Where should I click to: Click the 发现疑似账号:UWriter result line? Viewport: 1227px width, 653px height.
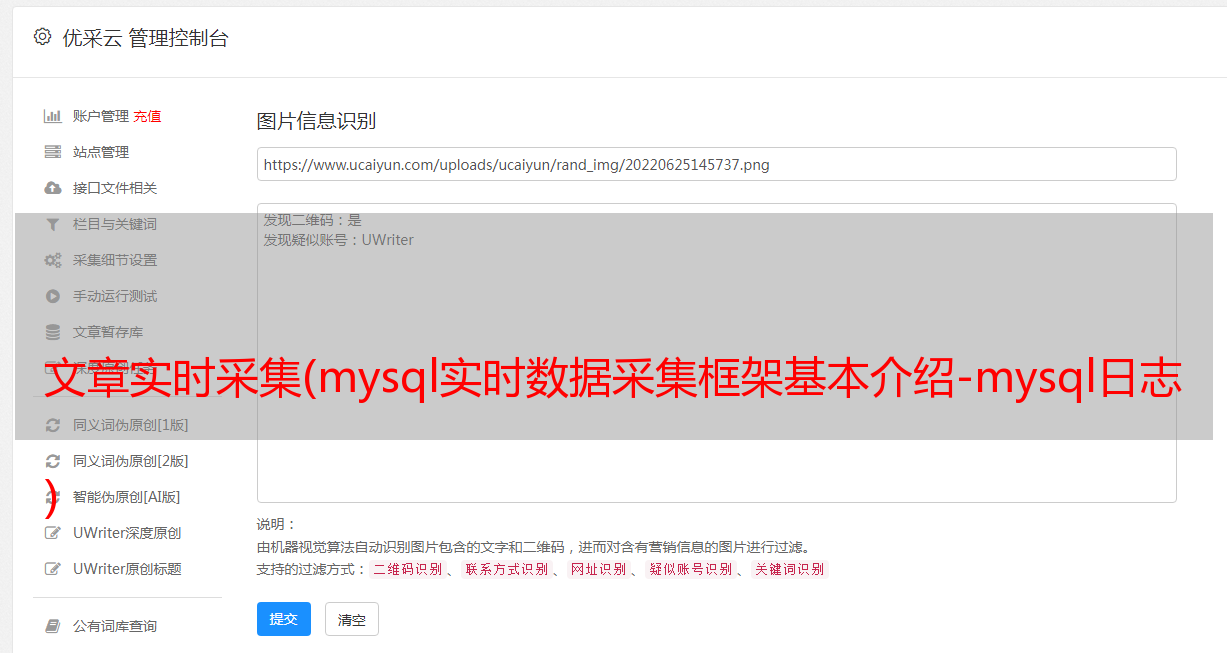click(x=338, y=240)
